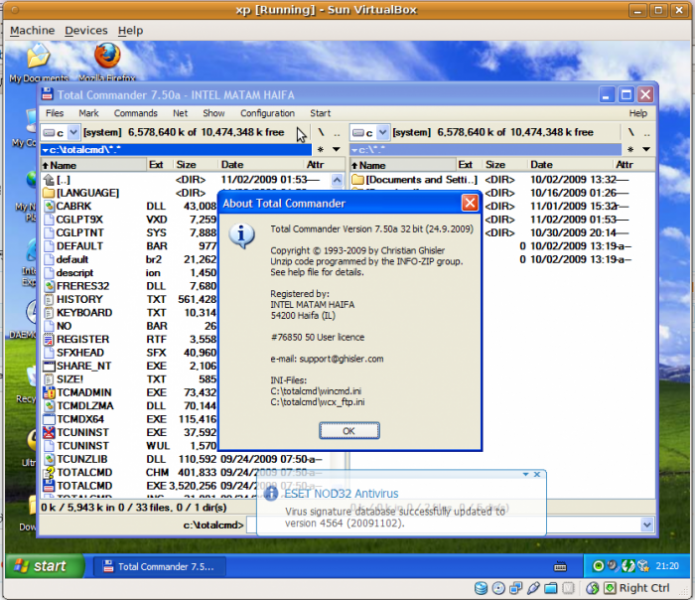The height and width of the screenshot is (600, 695).
Task: Click OK in About Total Commander dialog
Action: tap(349, 431)
